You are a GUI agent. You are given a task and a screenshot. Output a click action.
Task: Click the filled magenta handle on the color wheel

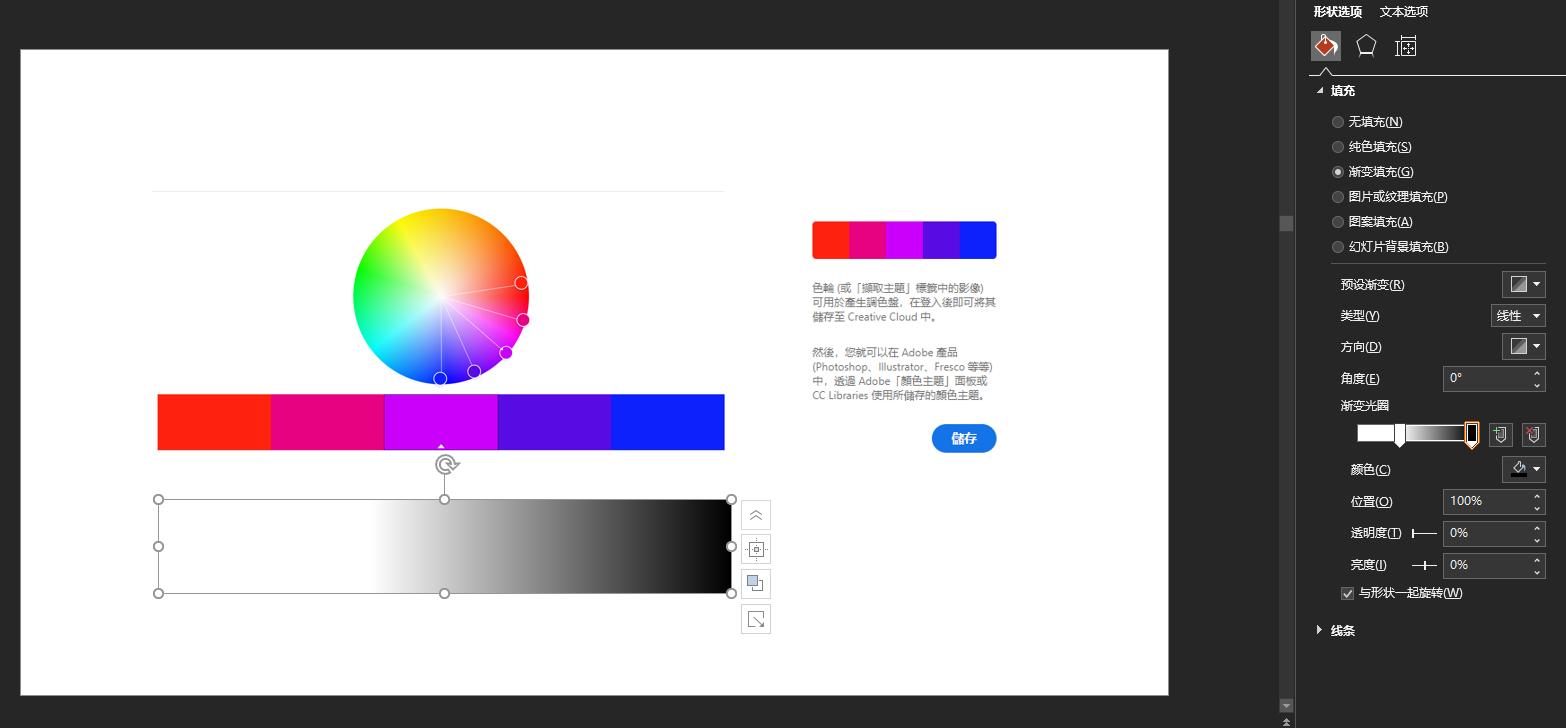coord(506,353)
